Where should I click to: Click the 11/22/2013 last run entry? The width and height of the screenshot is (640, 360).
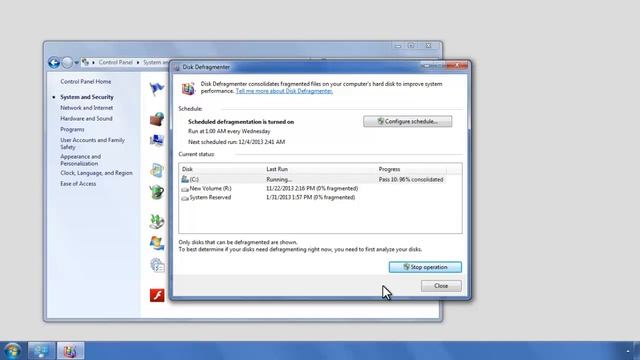pyautogui.click(x=312, y=189)
